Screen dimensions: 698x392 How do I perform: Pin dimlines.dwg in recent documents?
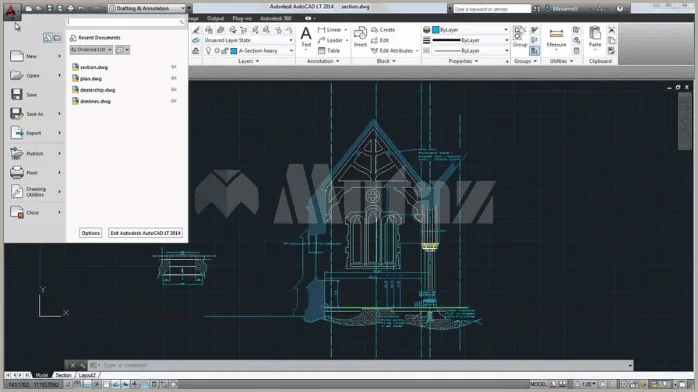[x=174, y=101]
